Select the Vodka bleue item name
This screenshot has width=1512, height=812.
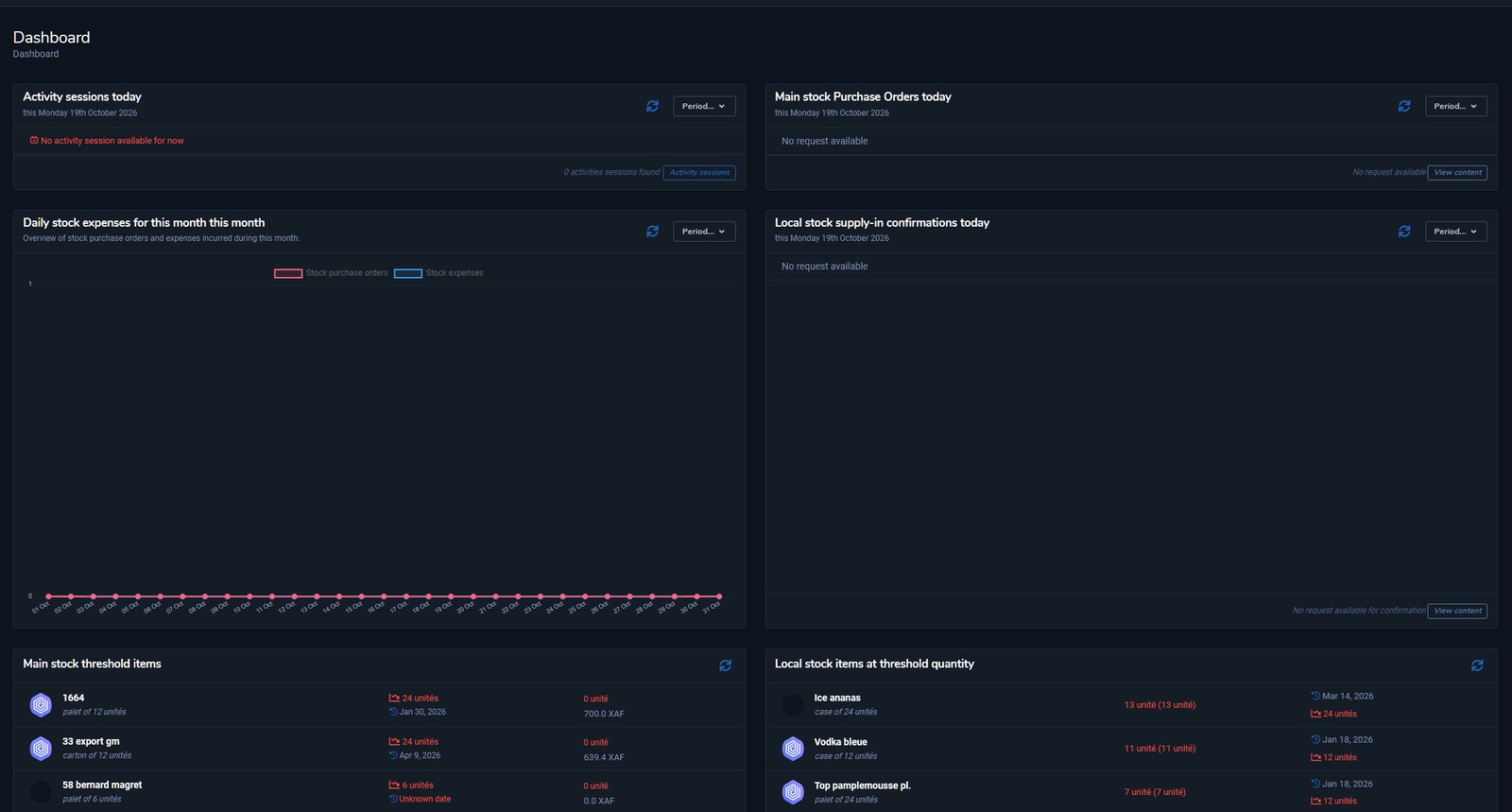841,742
